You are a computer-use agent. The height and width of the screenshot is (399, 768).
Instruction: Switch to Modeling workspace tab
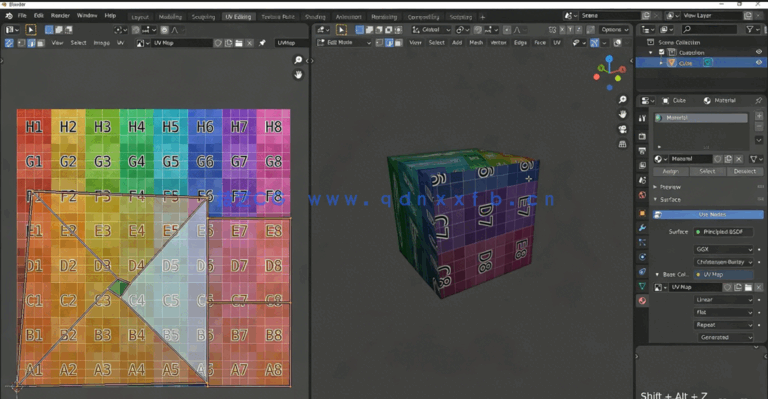170,17
